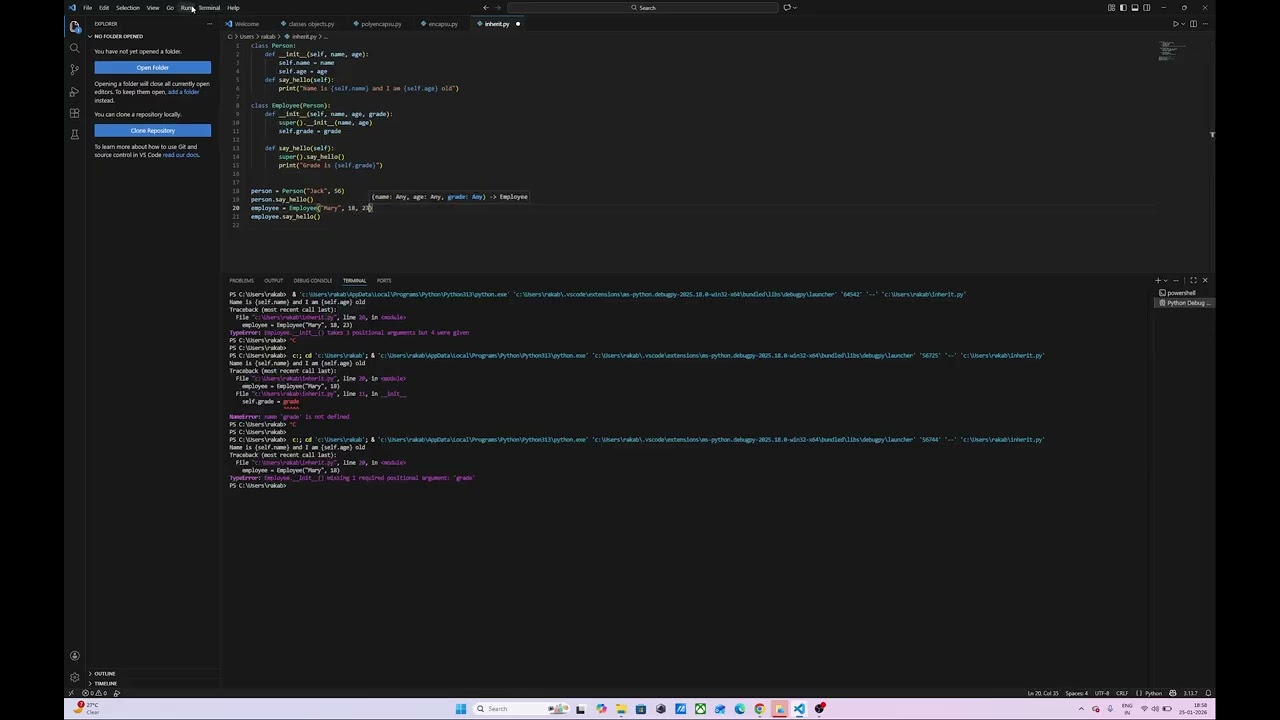Viewport: 1280px width, 720px height.
Task: Follow the 'add a folder' link
Action: pos(183,92)
